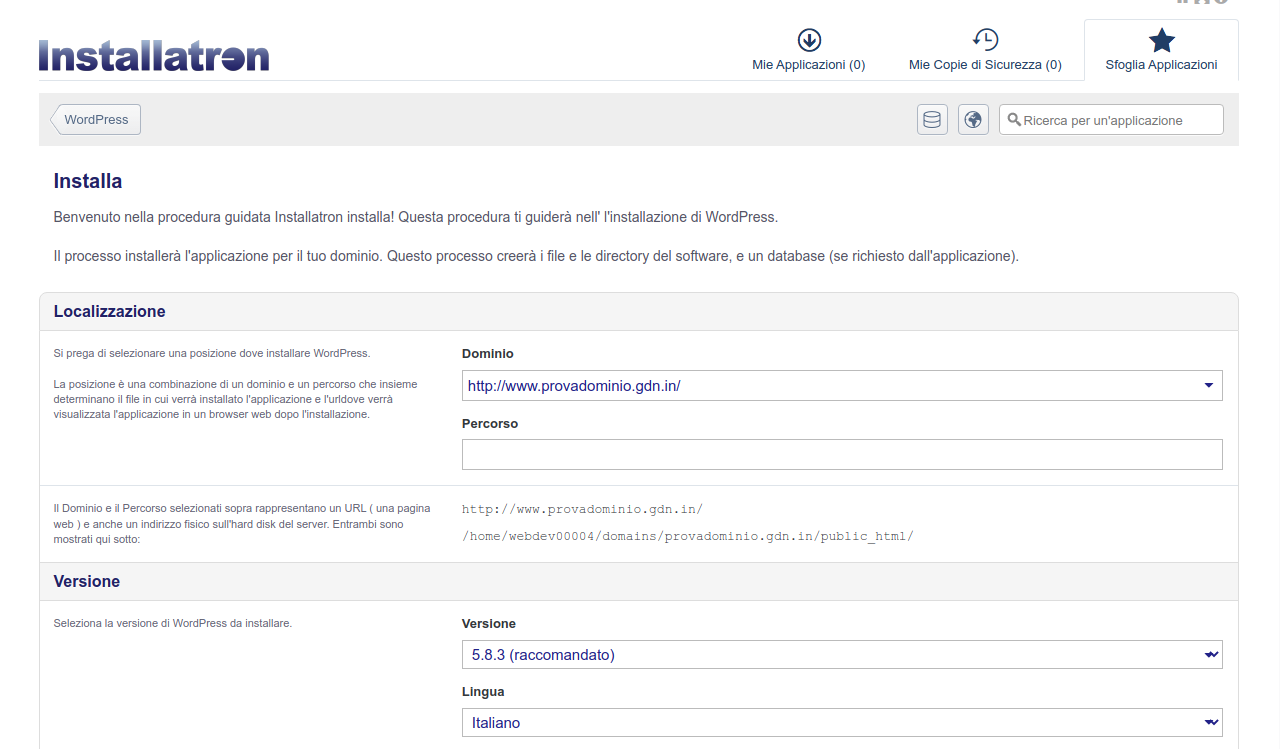
Task: Open the Versione dropdown showing 5.8.3
Action: click(x=842, y=655)
